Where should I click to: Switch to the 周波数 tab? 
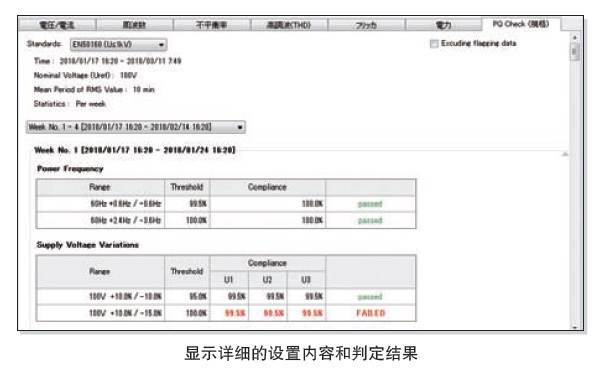pyautogui.click(x=134, y=25)
